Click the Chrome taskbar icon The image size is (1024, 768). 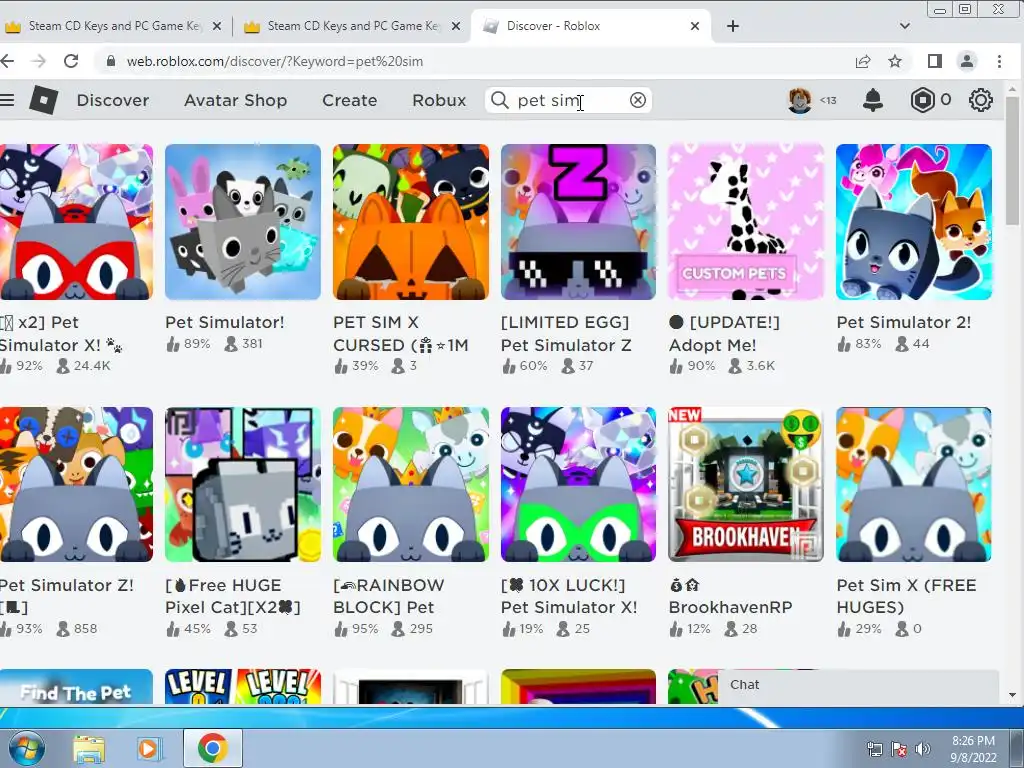212,748
